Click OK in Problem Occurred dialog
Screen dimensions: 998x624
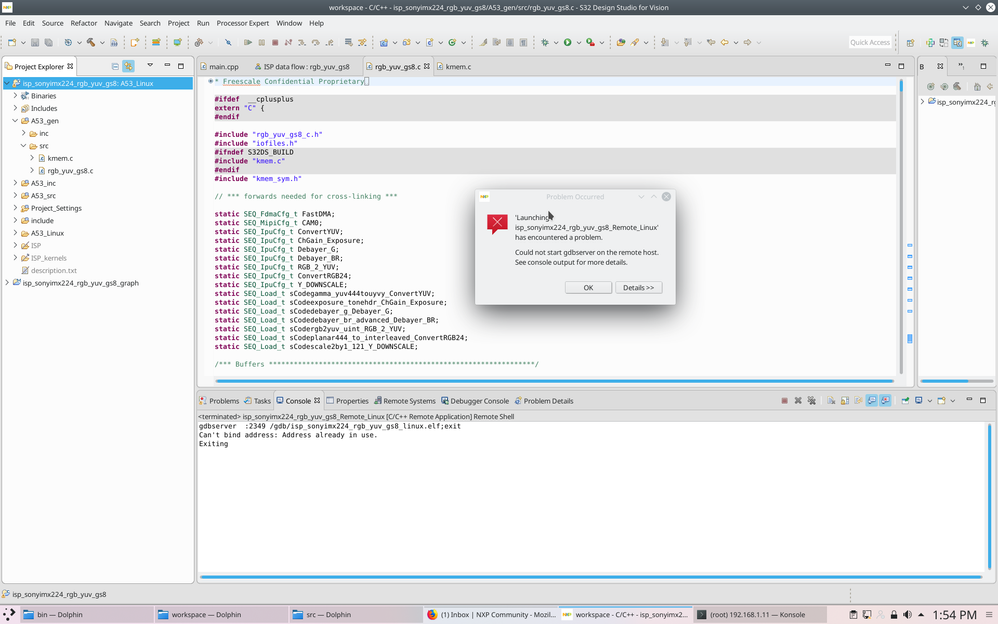(x=588, y=288)
